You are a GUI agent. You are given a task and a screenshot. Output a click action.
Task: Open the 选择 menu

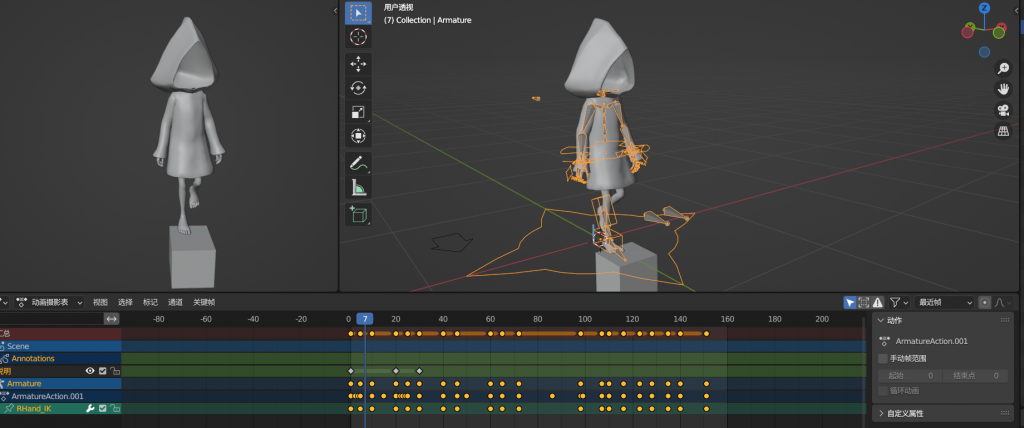[x=125, y=303]
